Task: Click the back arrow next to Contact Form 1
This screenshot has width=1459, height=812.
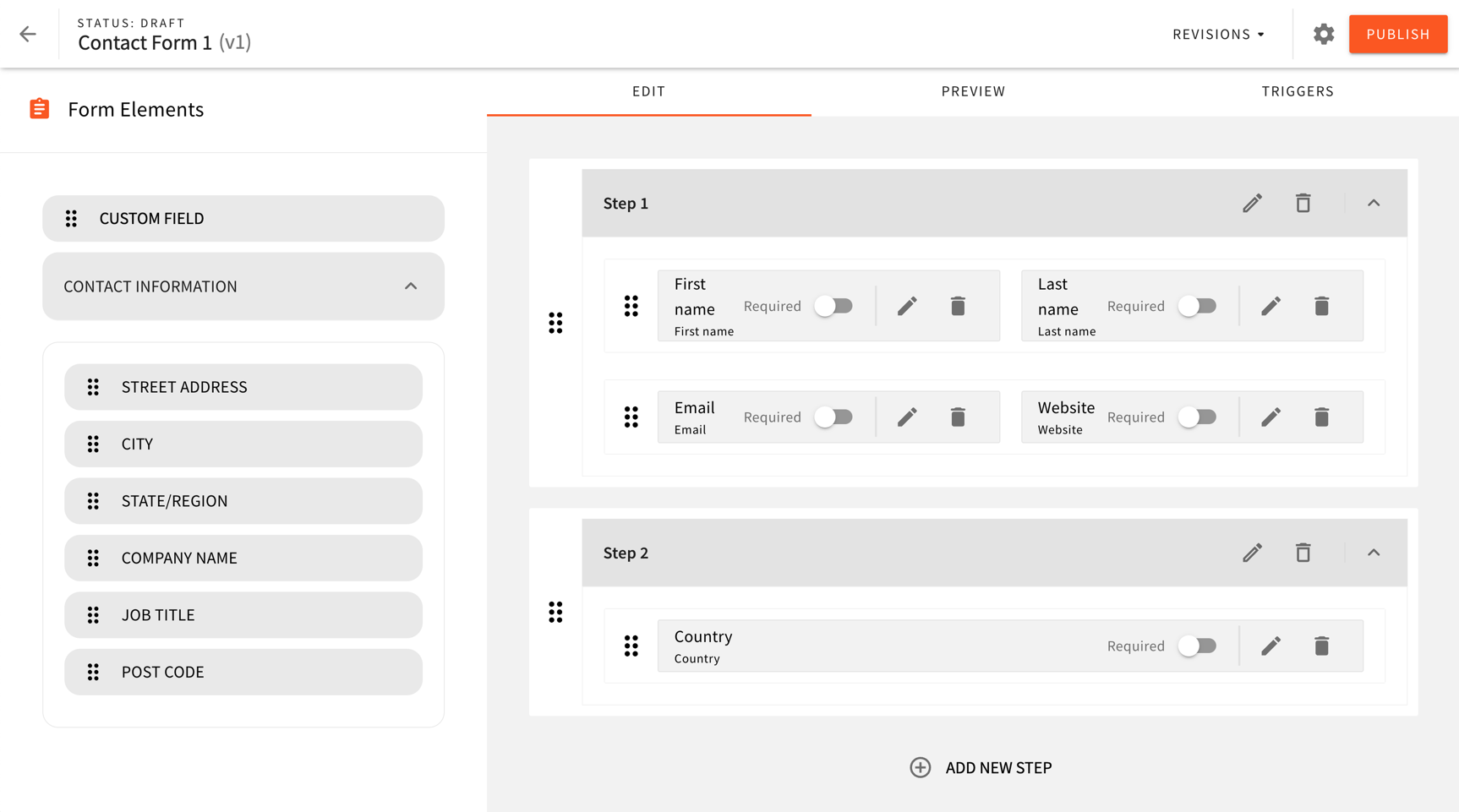Action: coord(28,34)
